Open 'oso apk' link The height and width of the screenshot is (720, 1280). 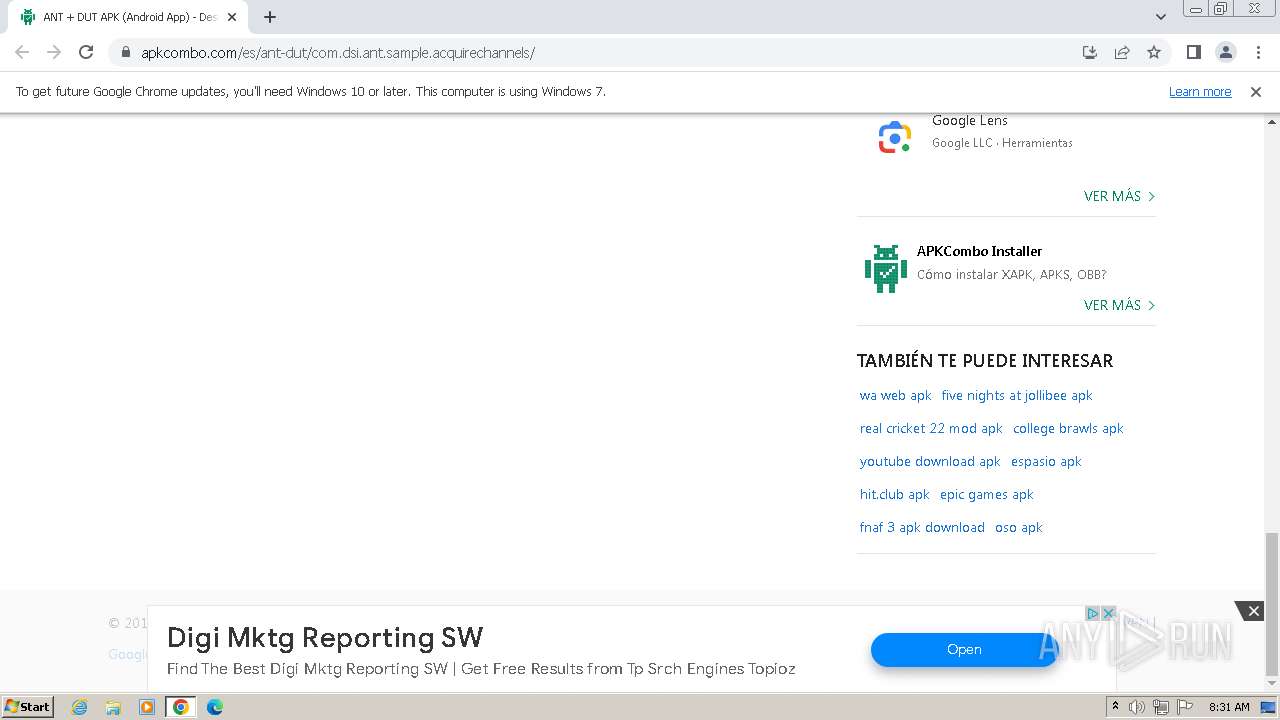1018,527
